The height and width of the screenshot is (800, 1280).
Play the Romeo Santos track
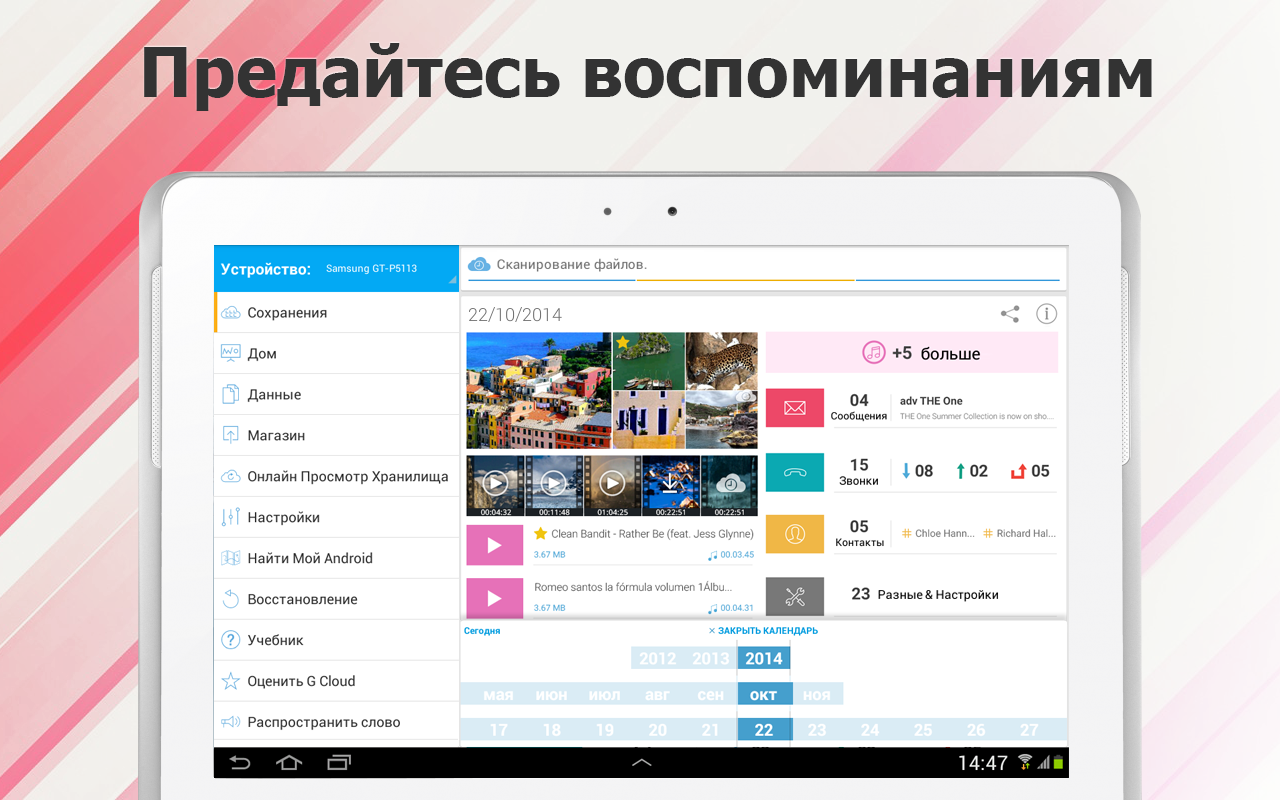point(494,598)
